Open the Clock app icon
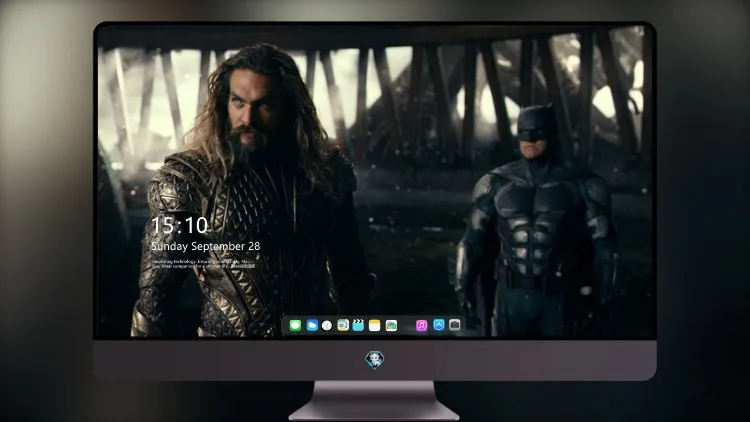This screenshot has width=750, height=422. click(x=327, y=326)
